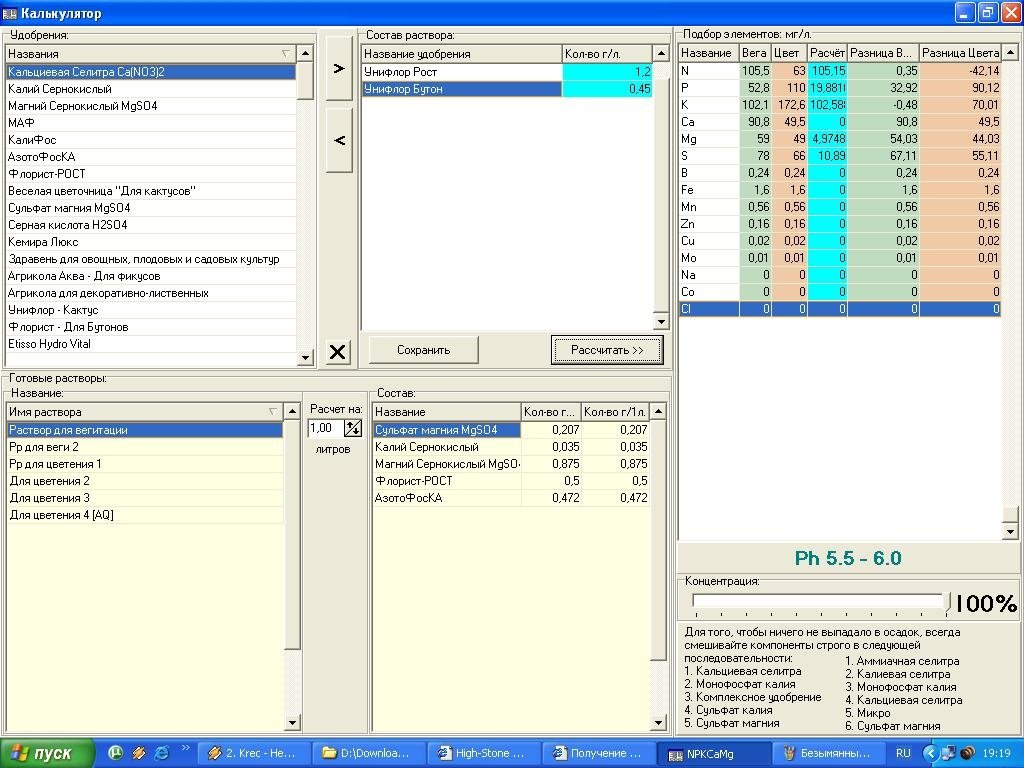This screenshot has width=1024, height=768.
Task: Click the add fertilizer right-arrow button
Action: point(339,68)
